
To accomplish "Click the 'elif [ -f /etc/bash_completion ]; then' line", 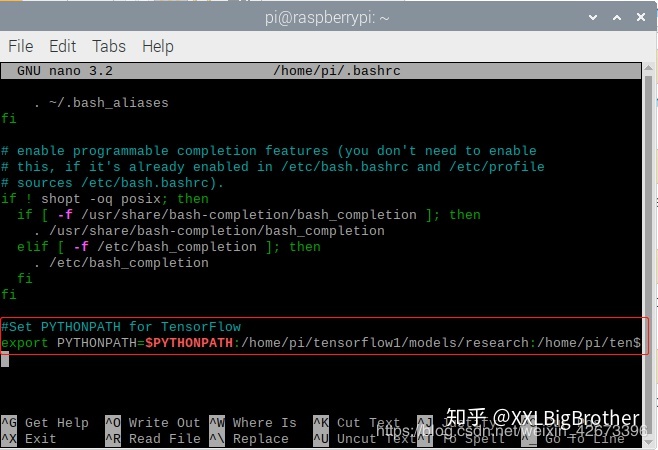I will click(x=169, y=247).
